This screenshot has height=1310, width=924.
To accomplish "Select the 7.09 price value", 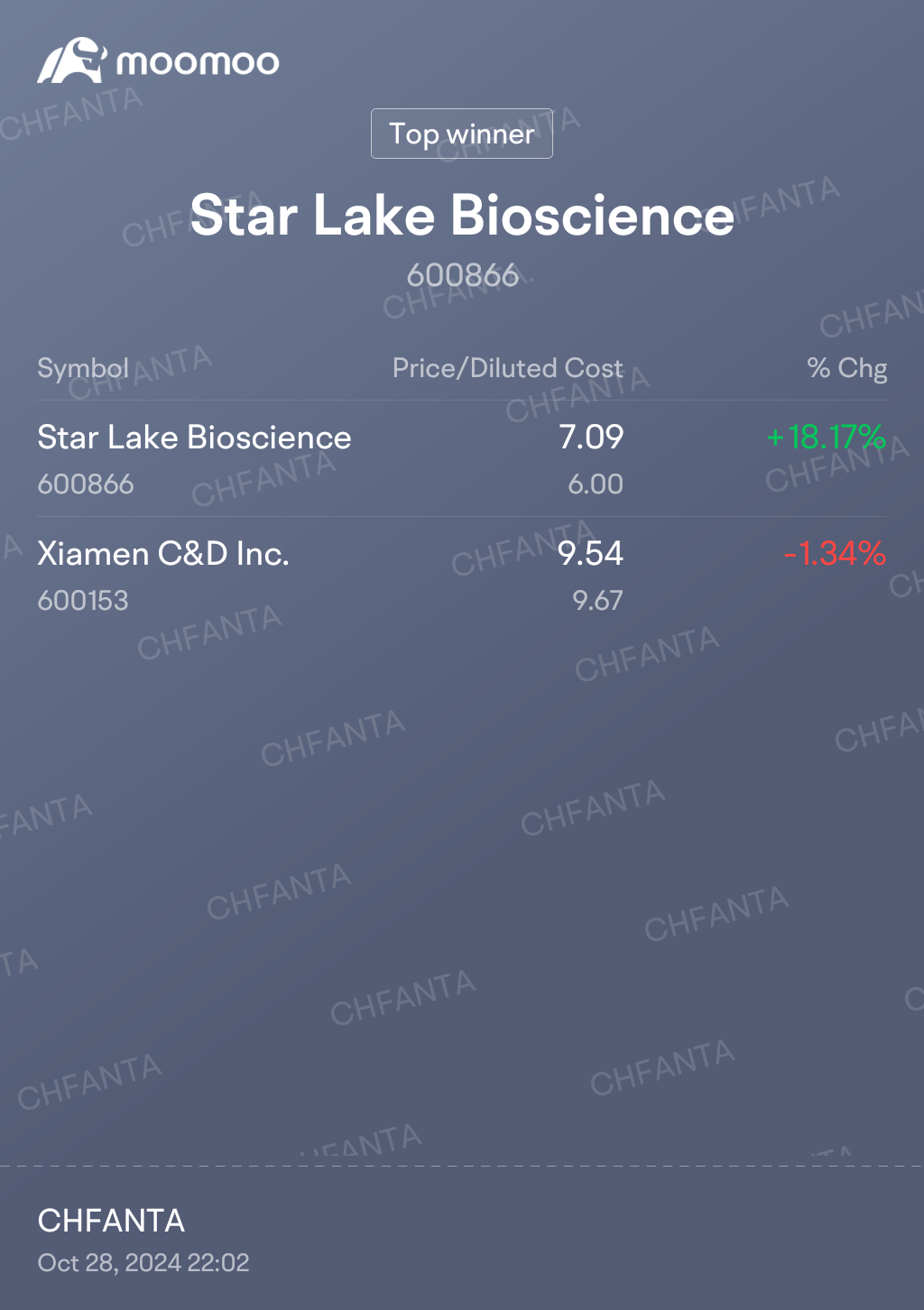I will tap(591, 438).
